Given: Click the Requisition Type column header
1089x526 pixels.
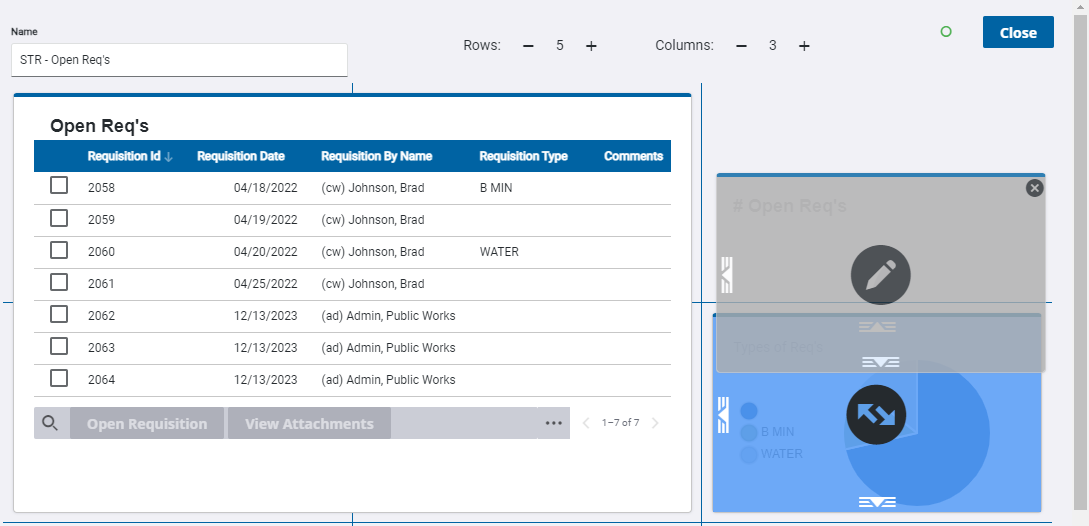Looking at the screenshot, I should pyautogui.click(x=523, y=156).
